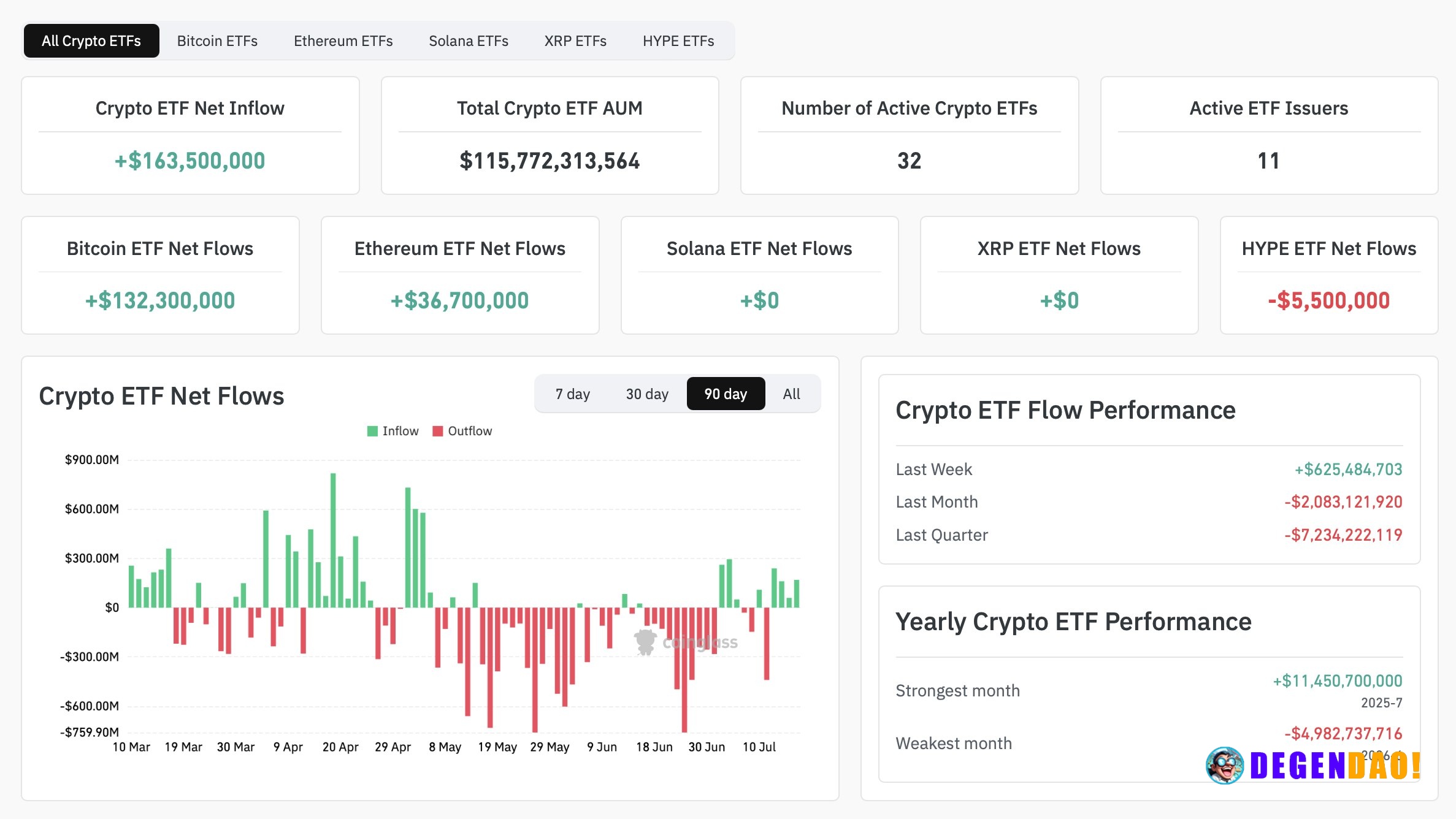Go to the Solana ETFs tab
The image size is (1456, 819).
tap(469, 41)
